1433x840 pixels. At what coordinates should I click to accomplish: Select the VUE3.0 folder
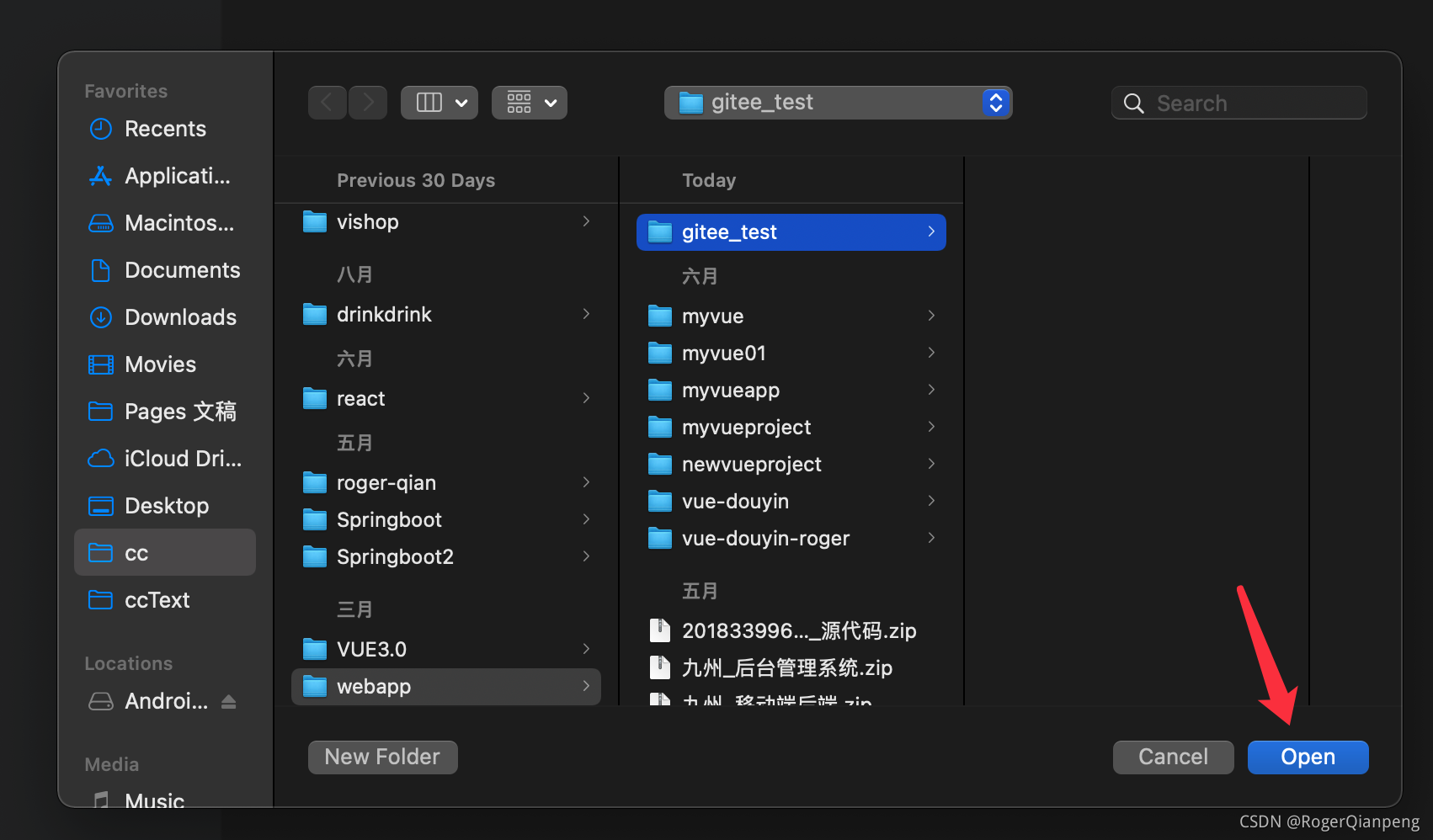coord(446,650)
